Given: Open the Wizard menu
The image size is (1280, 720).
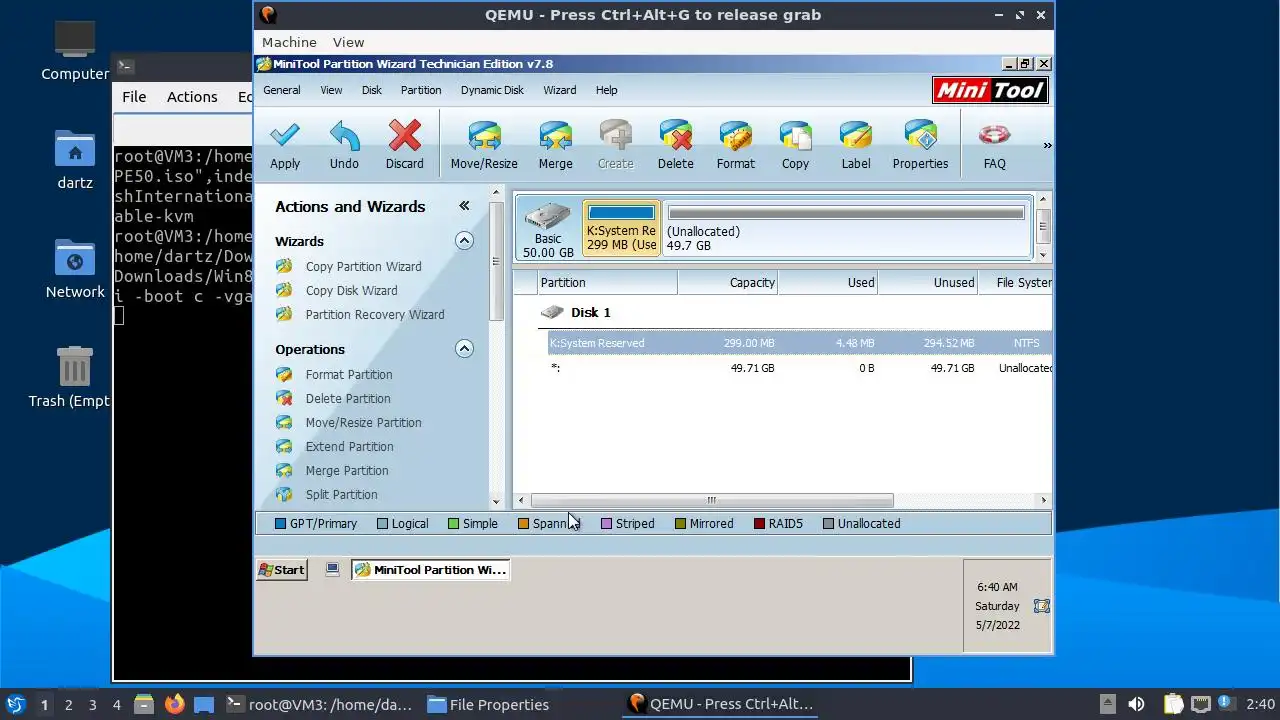Looking at the screenshot, I should pyautogui.click(x=560, y=90).
